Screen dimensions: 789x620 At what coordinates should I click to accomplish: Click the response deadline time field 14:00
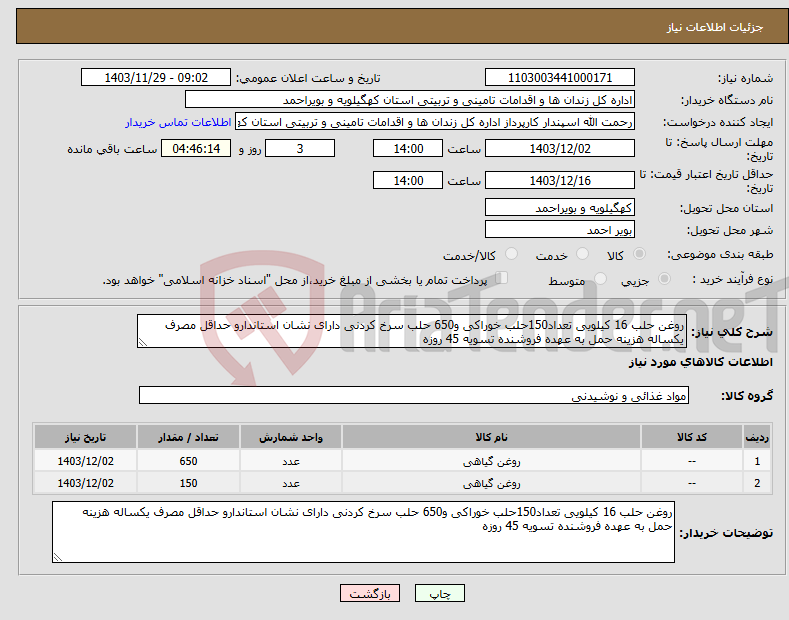point(408,148)
